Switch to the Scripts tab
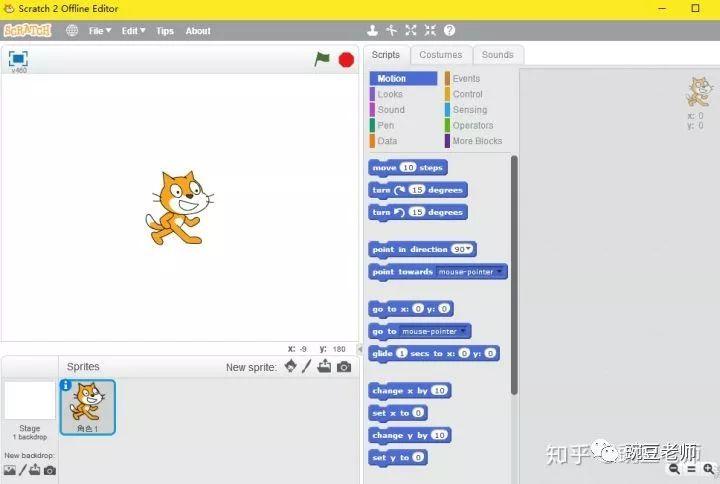This screenshot has height=484, width=720. pyautogui.click(x=386, y=55)
